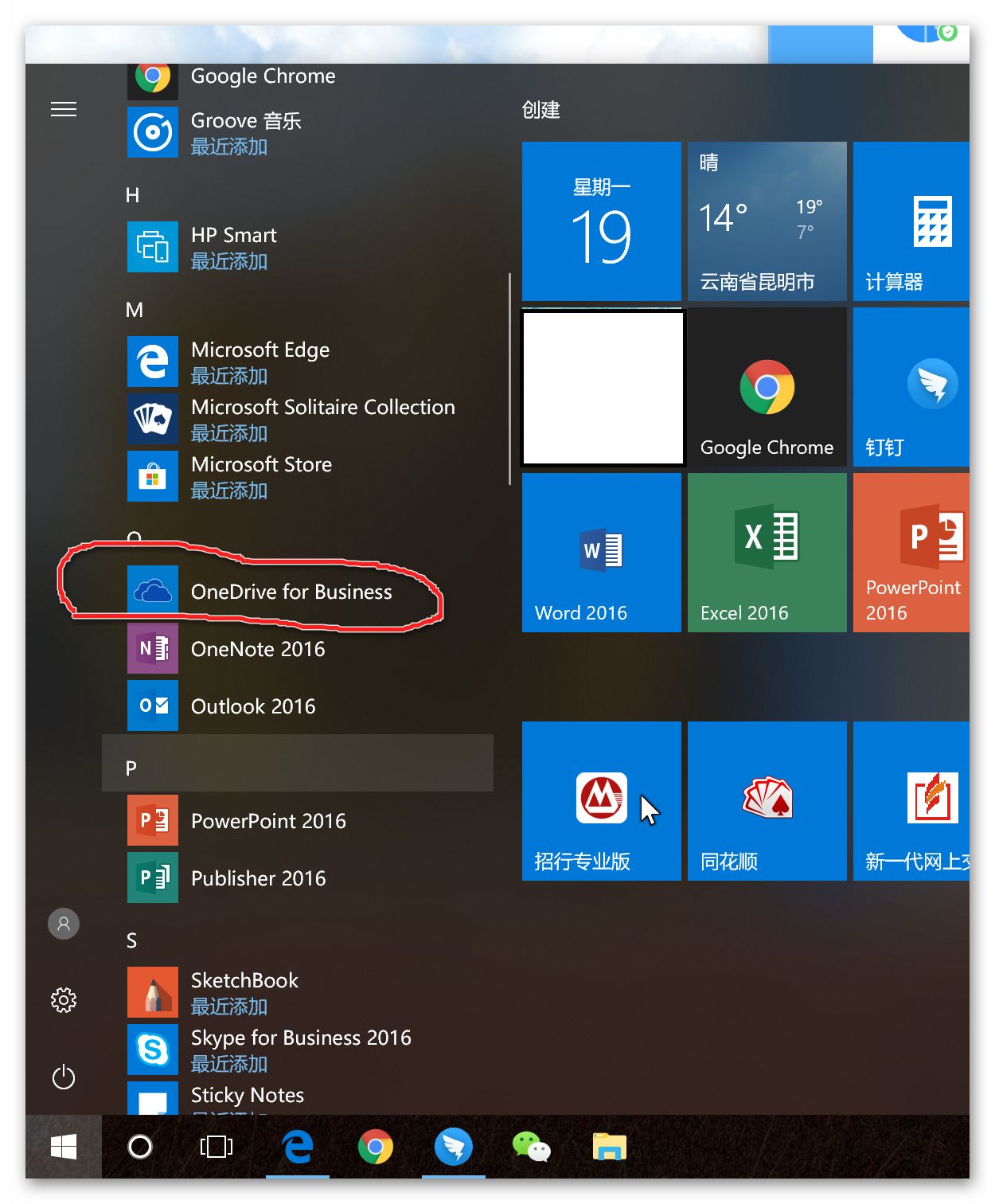Launch SketchBook app icon
The height and width of the screenshot is (1204, 995).
pos(153,992)
